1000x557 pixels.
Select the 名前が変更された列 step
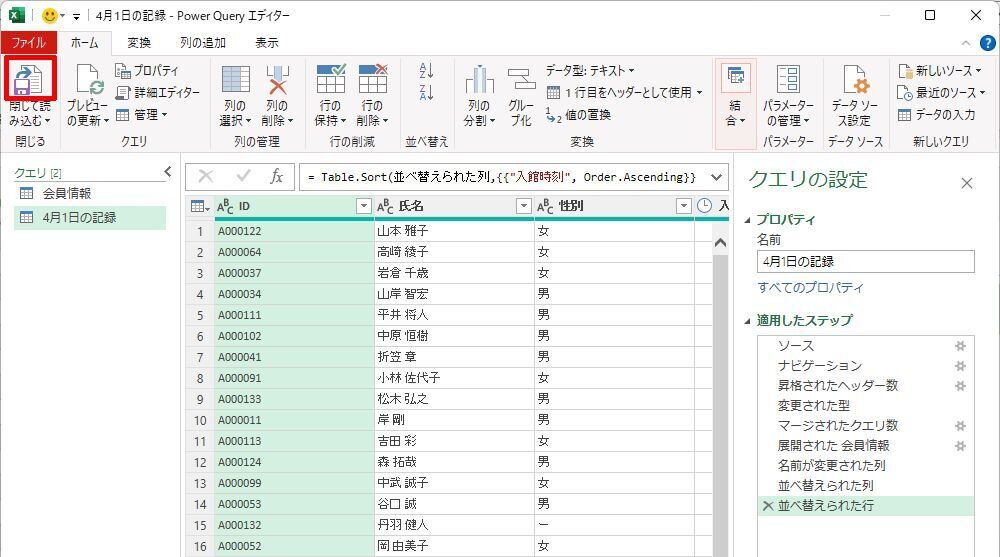click(866, 466)
